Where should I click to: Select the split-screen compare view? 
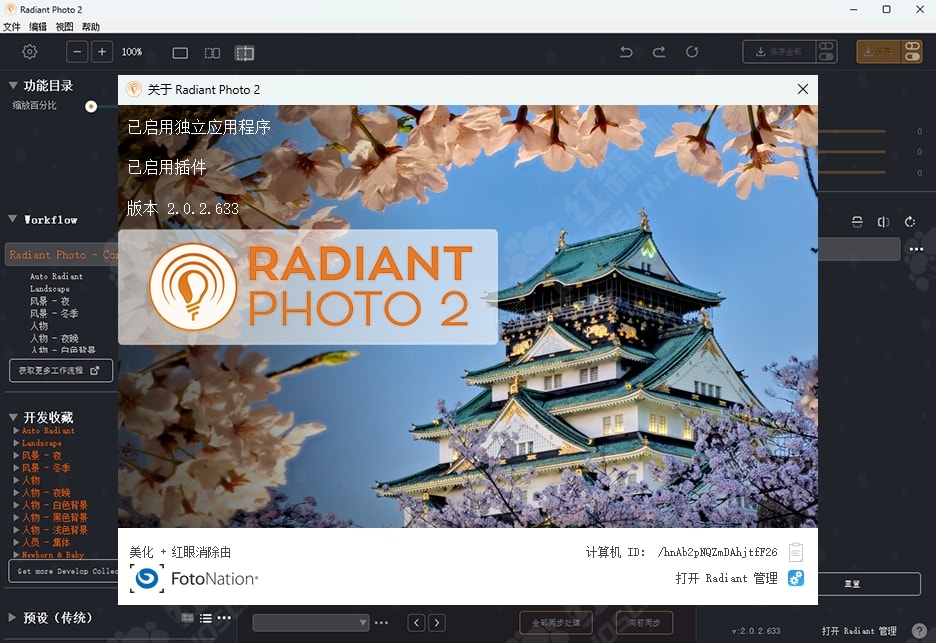coord(245,53)
